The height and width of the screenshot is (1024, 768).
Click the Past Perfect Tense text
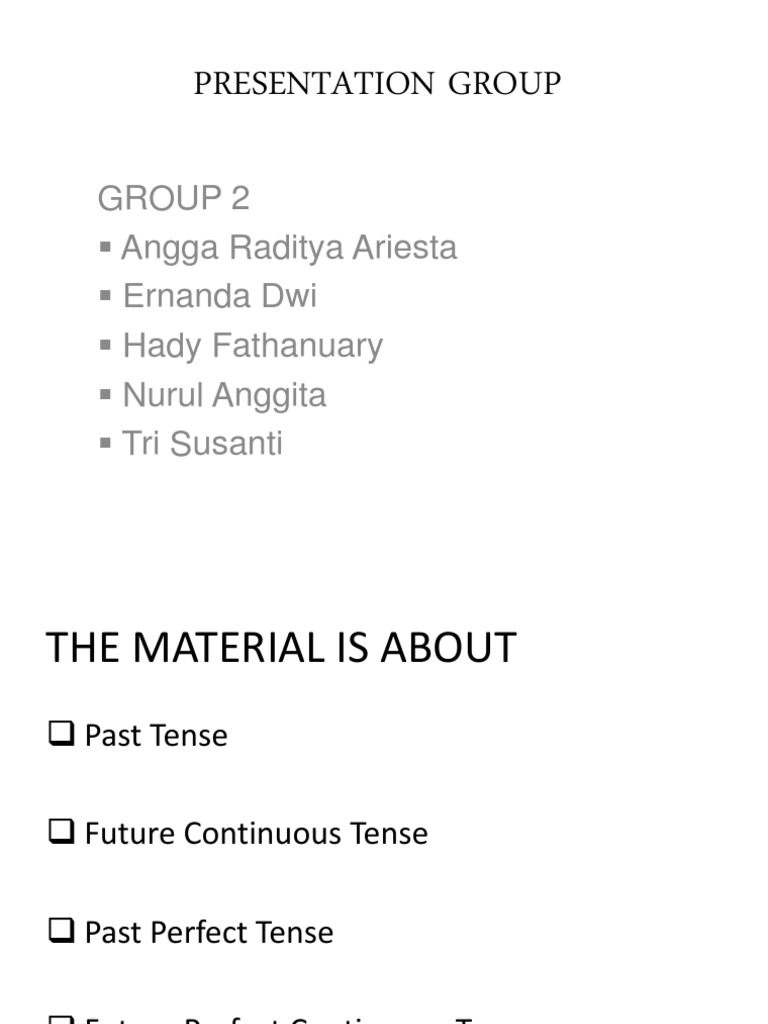209,932
